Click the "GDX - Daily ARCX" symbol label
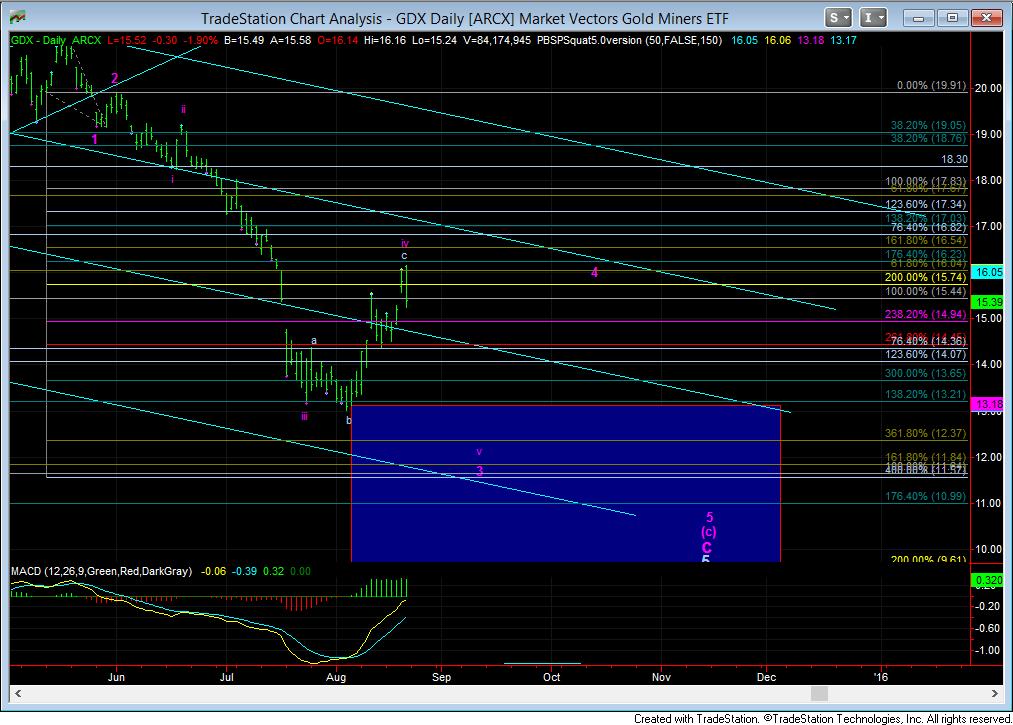Screen dimensions: 1013x725 click(x=56, y=40)
